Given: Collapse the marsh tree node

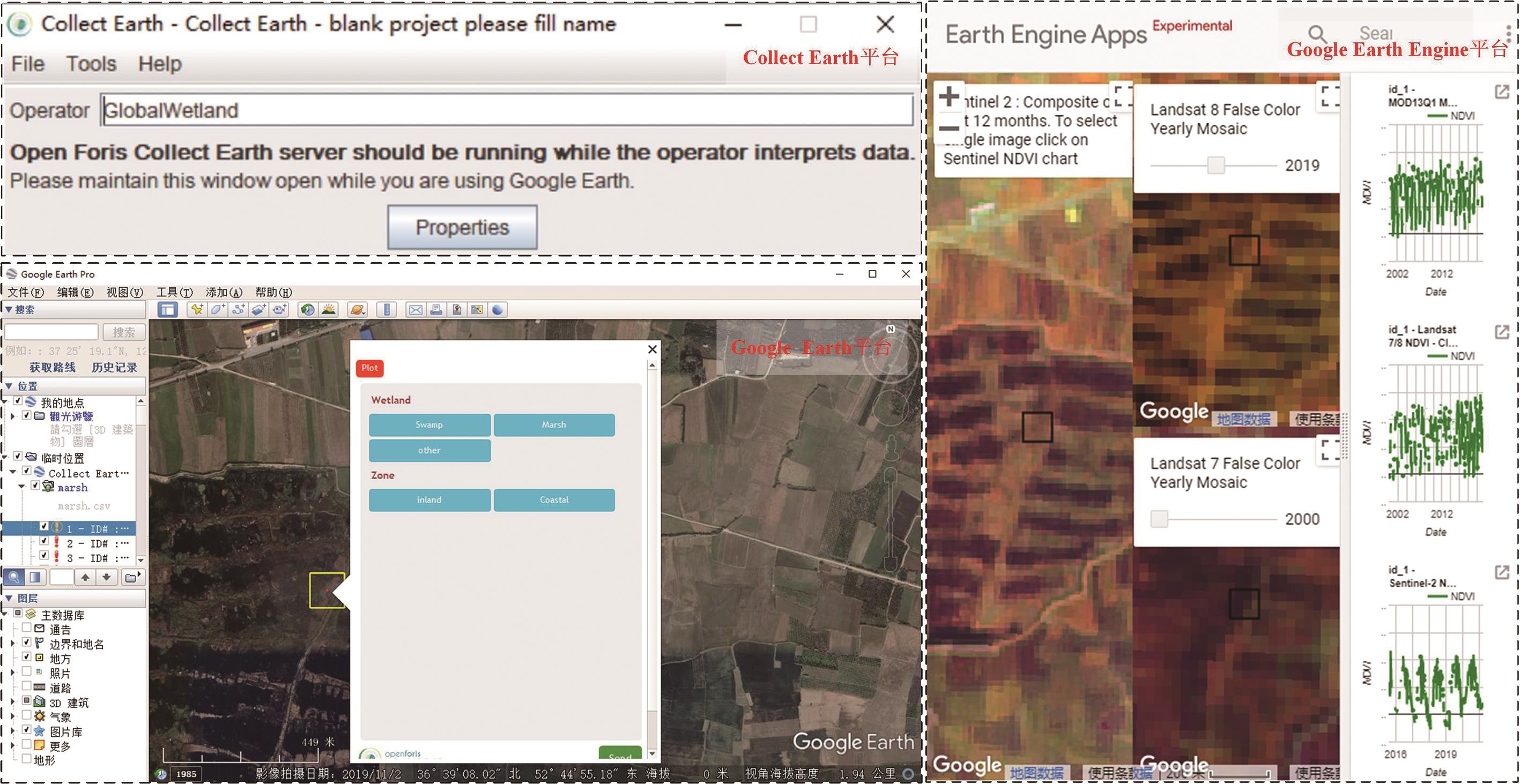Looking at the screenshot, I should (x=22, y=487).
